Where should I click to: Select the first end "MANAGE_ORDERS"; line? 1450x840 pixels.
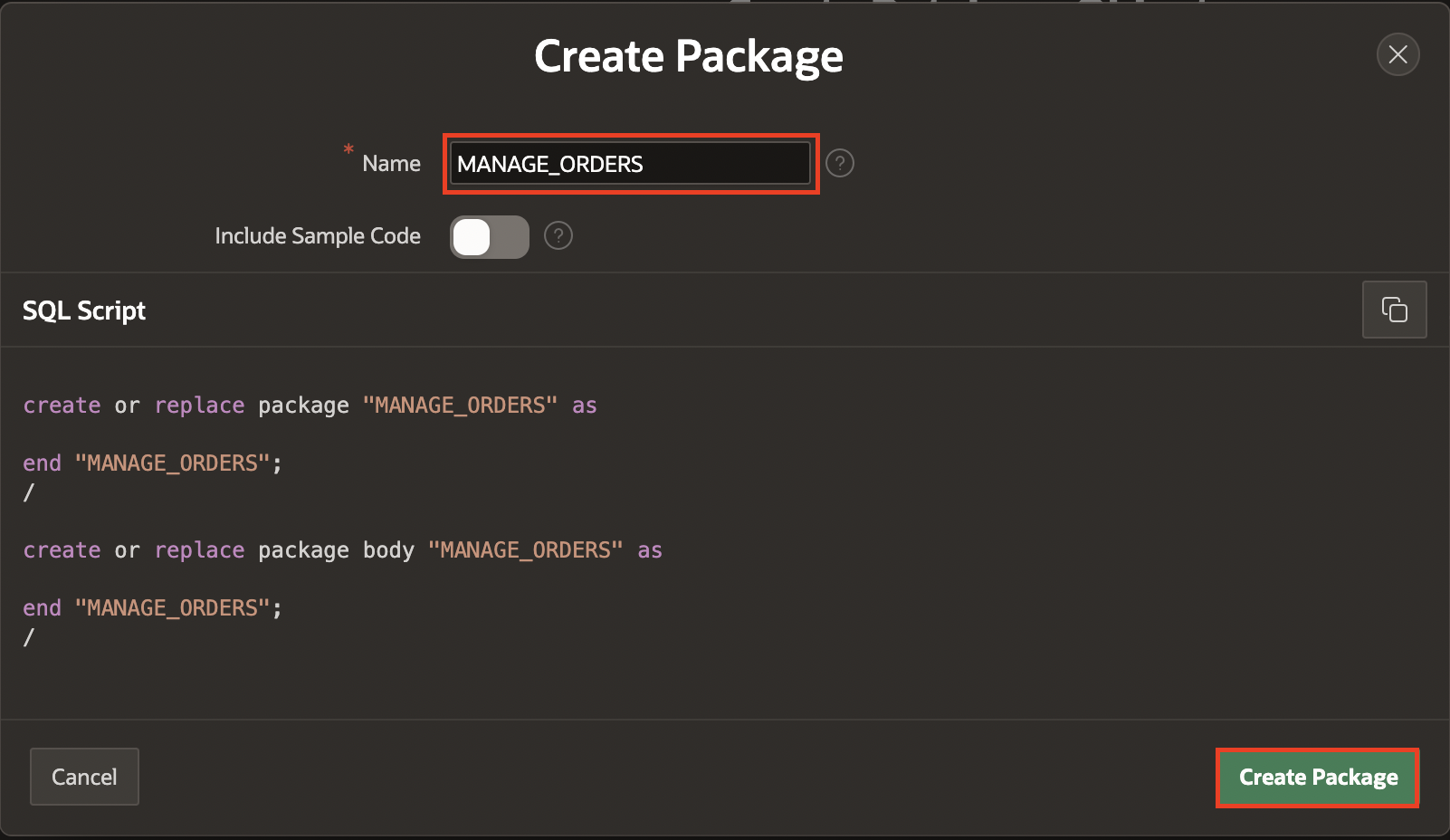pos(152,463)
